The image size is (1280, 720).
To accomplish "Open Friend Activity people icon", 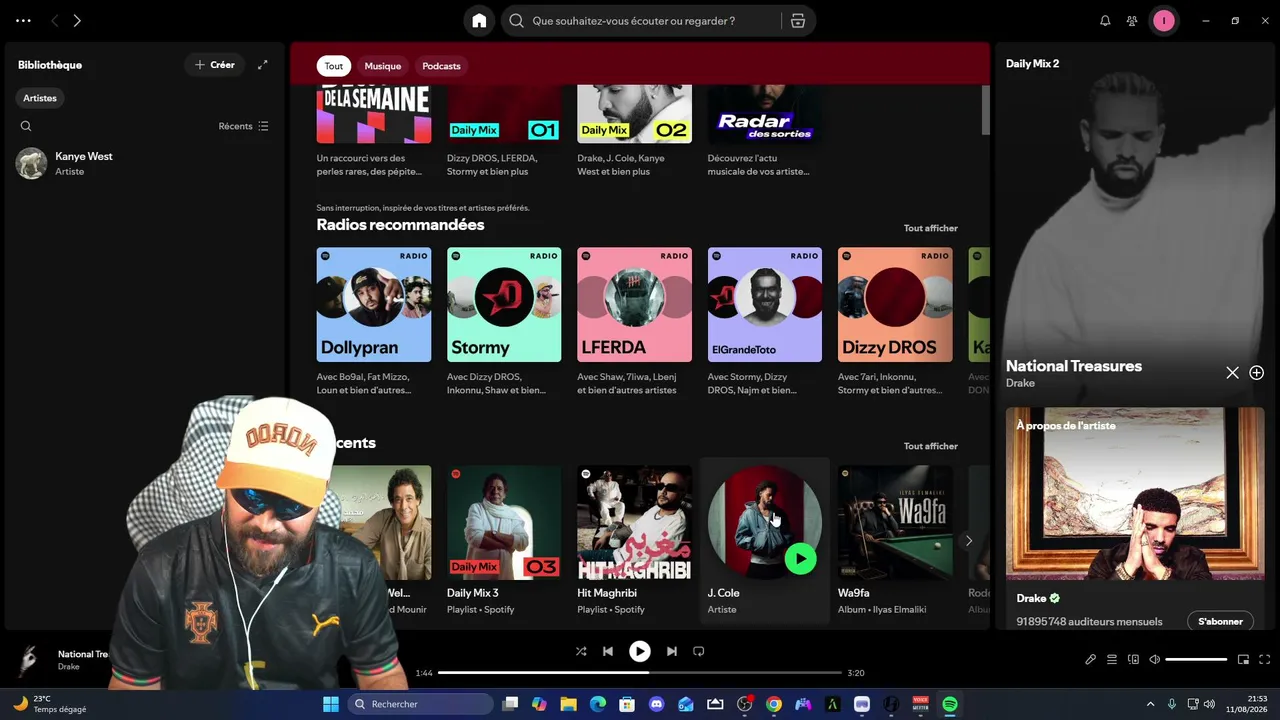I will pyautogui.click(x=1132, y=21).
